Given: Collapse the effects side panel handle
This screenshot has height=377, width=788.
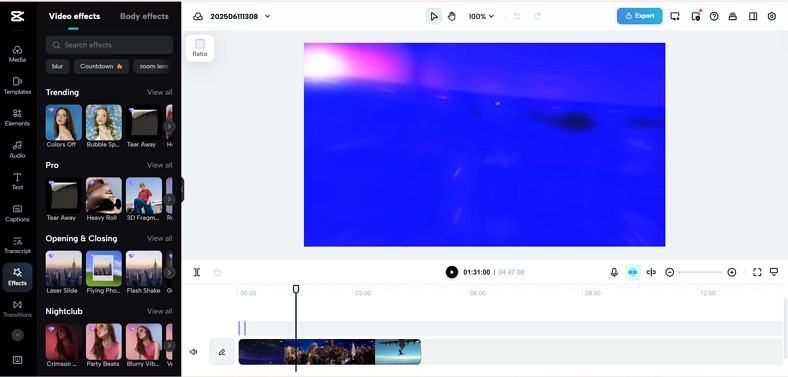Looking at the screenshot, I should click(182, 190).
